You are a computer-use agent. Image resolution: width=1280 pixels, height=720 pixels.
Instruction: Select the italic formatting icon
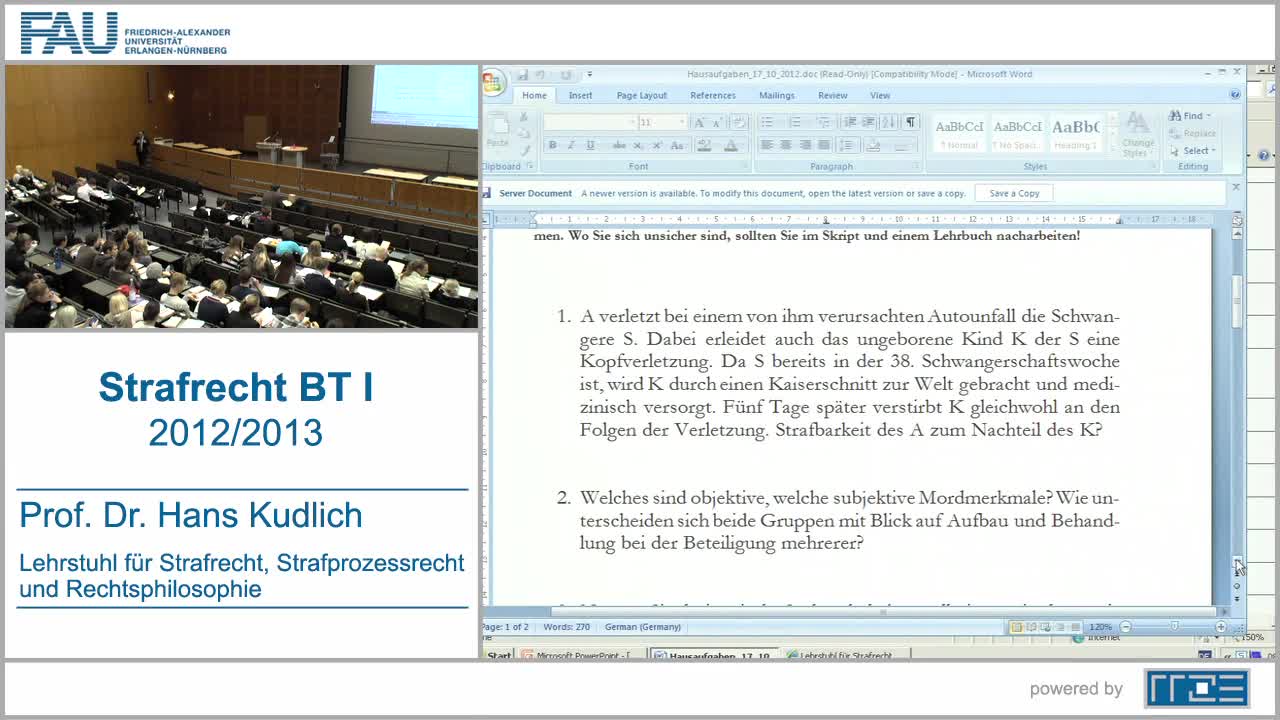point(570,144)
